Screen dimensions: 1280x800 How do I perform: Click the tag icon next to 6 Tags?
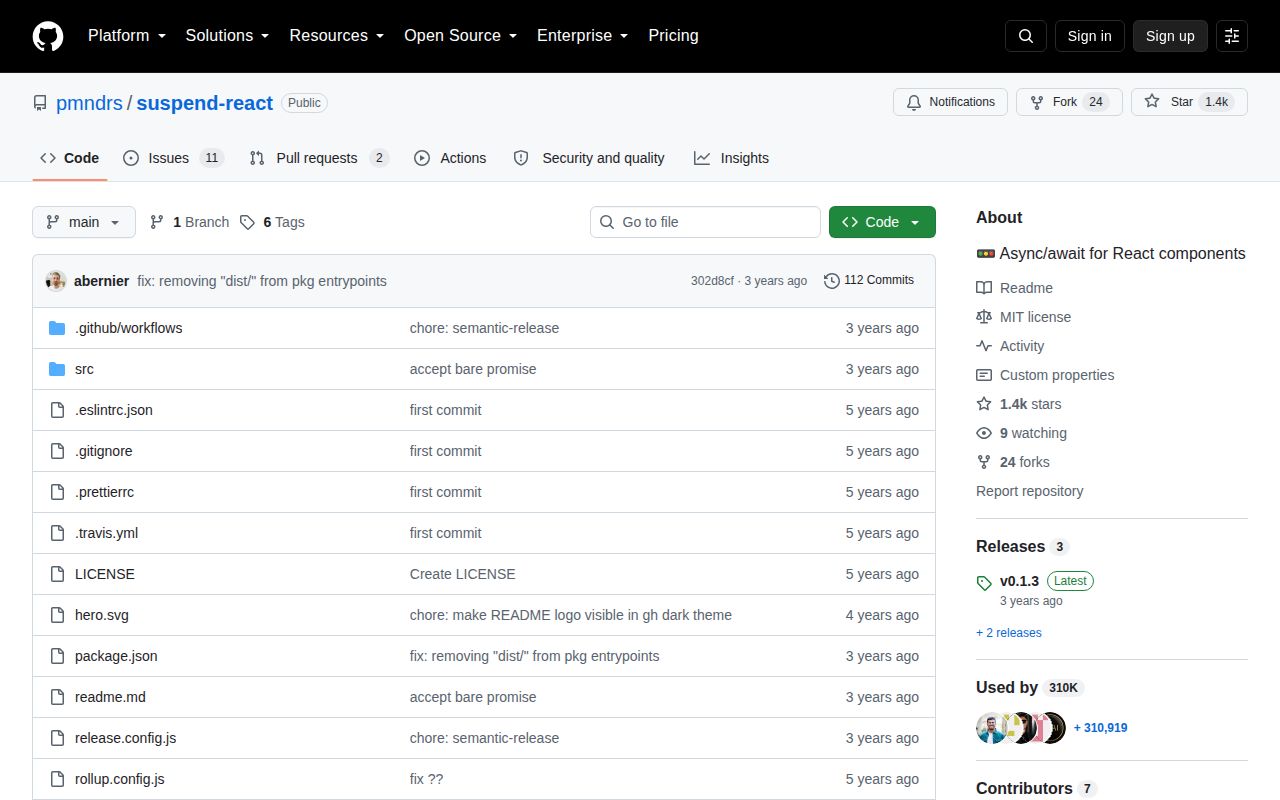click(247, 222)
